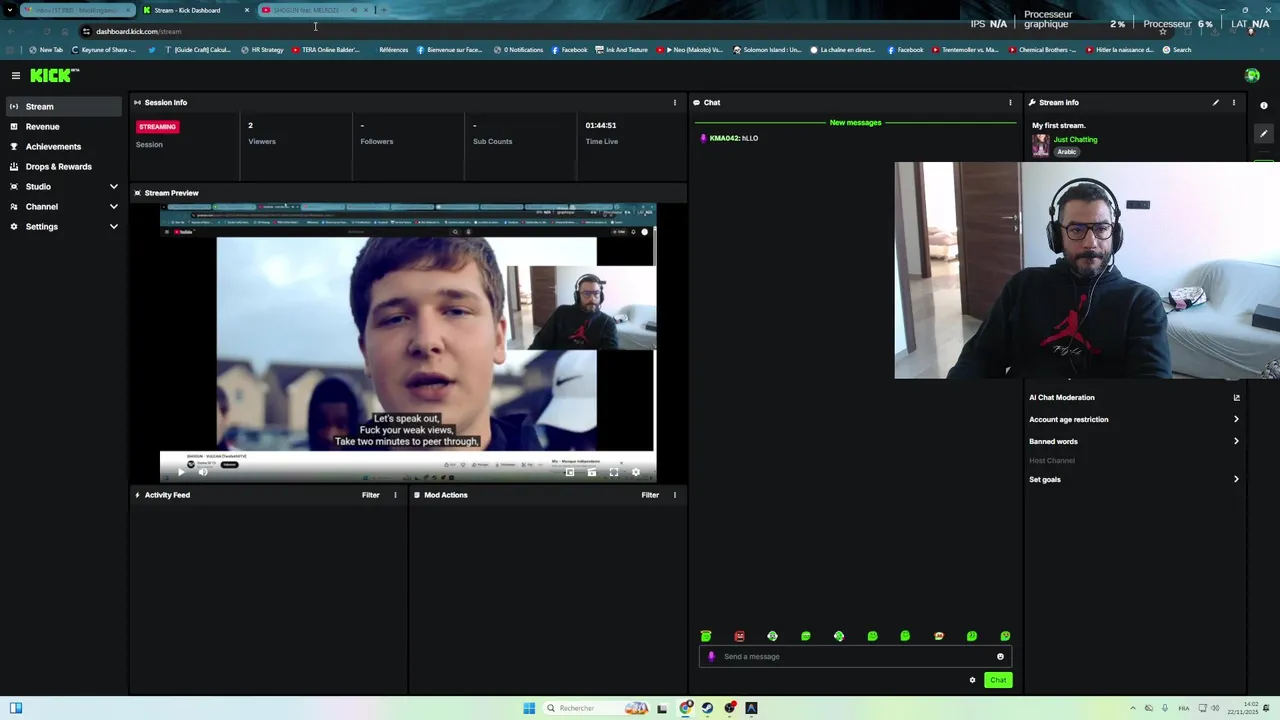The height and width of the screenshot is (720, 1280).
Task: Insert the seventh green emote
Action: click(x=905, y=636)
